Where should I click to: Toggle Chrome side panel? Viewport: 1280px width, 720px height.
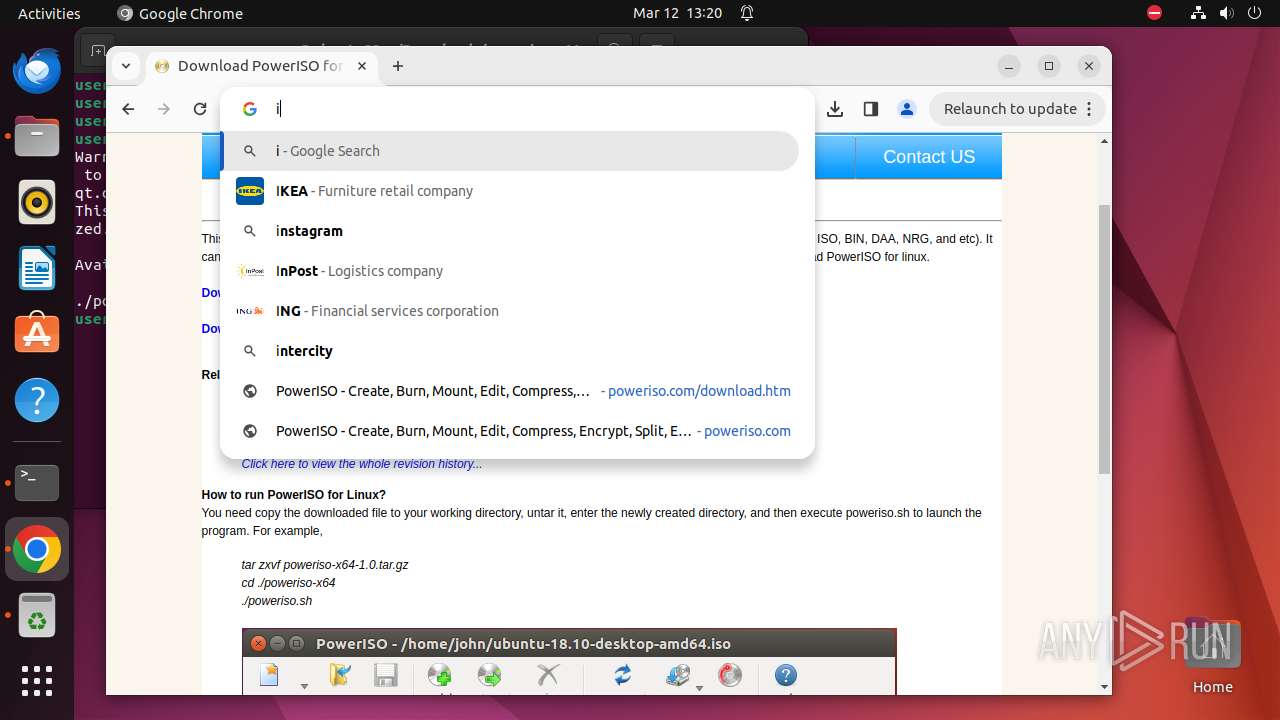[871, 109]
